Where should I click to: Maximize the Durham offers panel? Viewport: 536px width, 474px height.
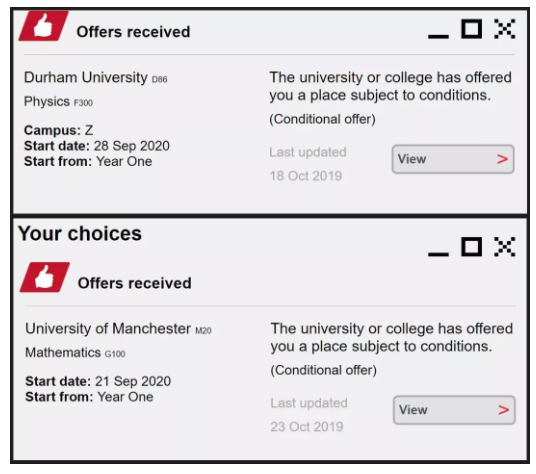[472, 29]
